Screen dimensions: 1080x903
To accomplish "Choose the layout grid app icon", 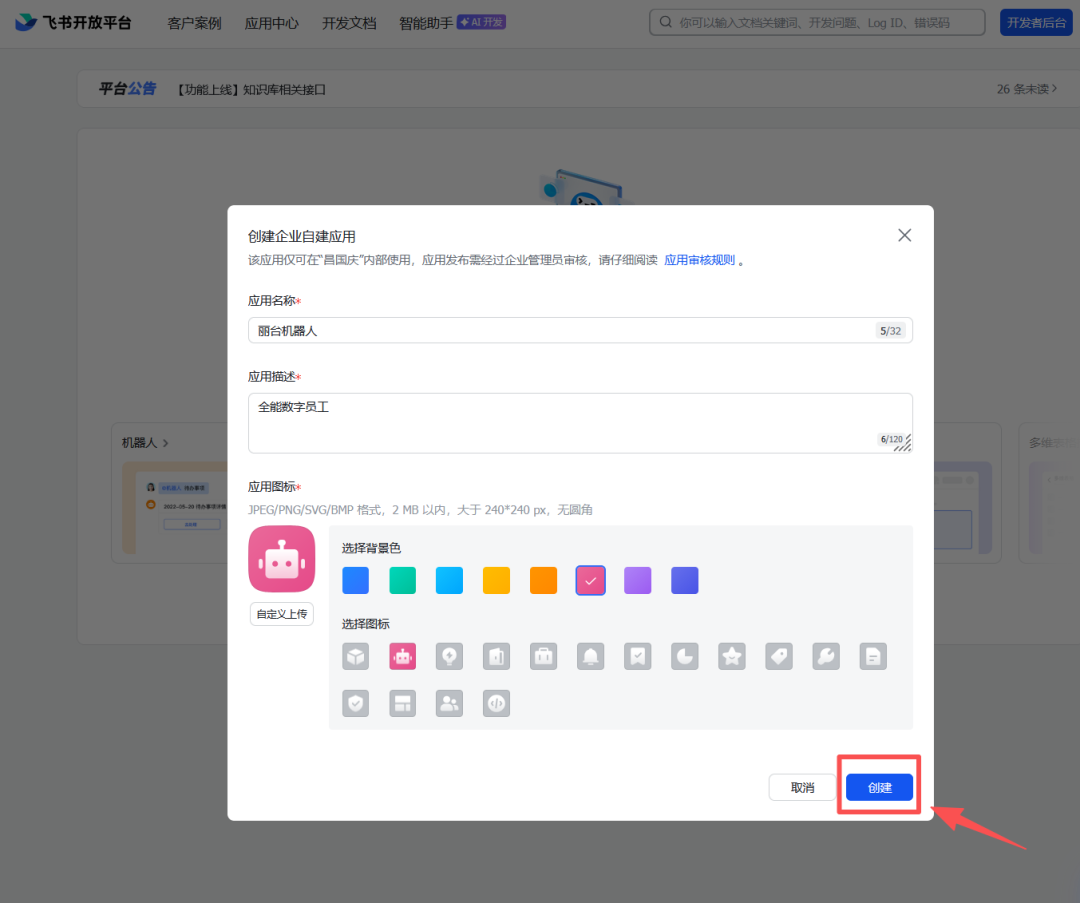I will click(x=402, y=703).
